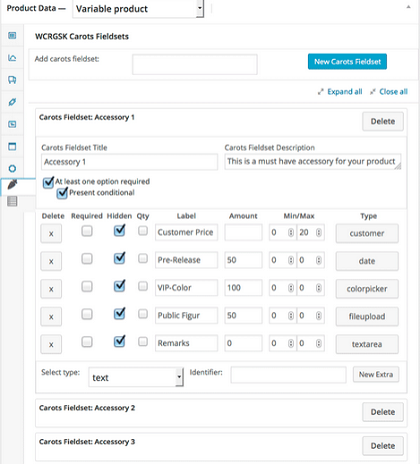Open the General tab icon in sidebar
This screenshot has width=420, height=464.
12,35
